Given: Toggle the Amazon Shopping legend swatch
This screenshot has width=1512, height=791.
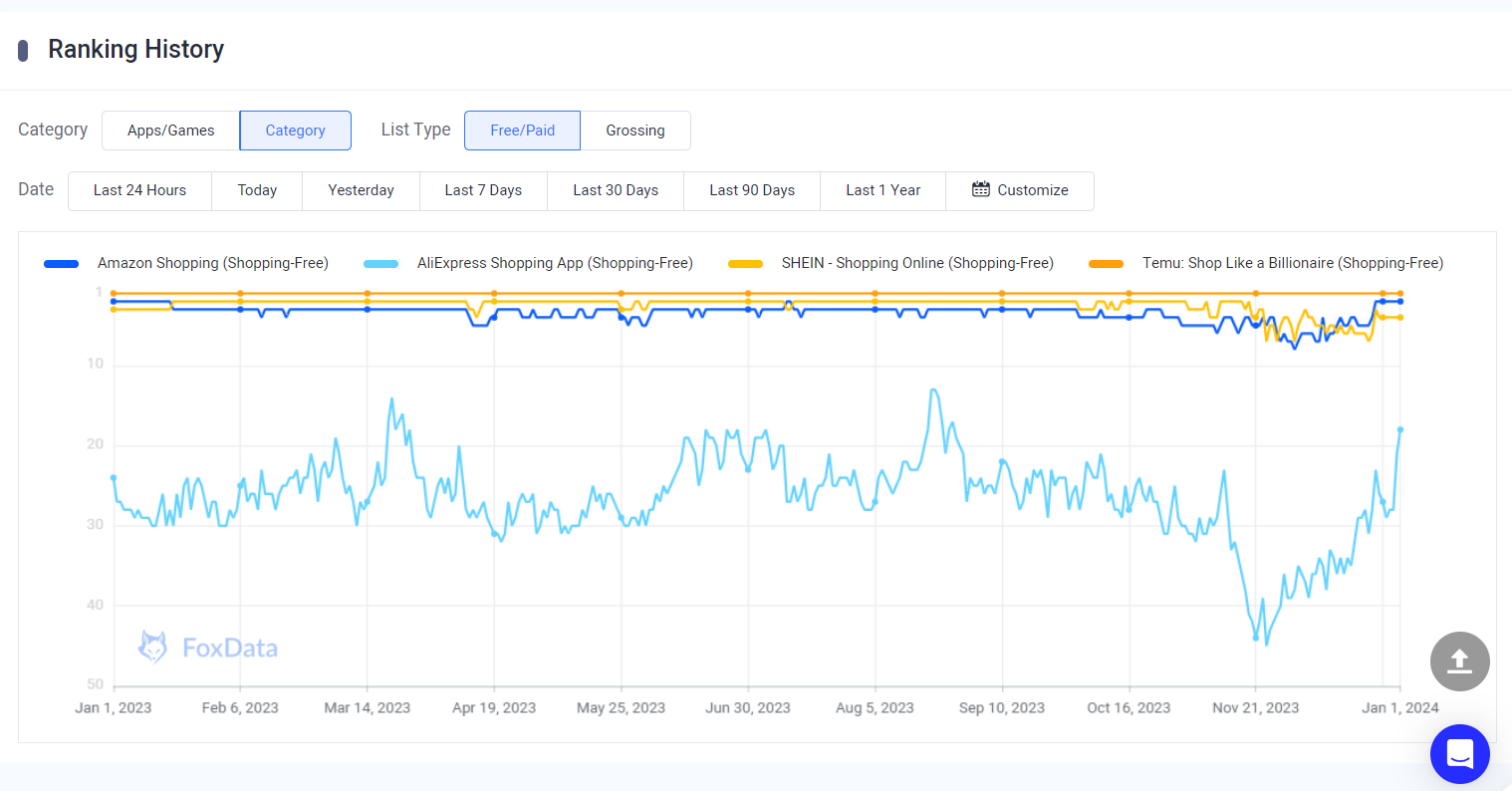Looking at the screenshot, I should pyautogui.click(x=62, y=264).
